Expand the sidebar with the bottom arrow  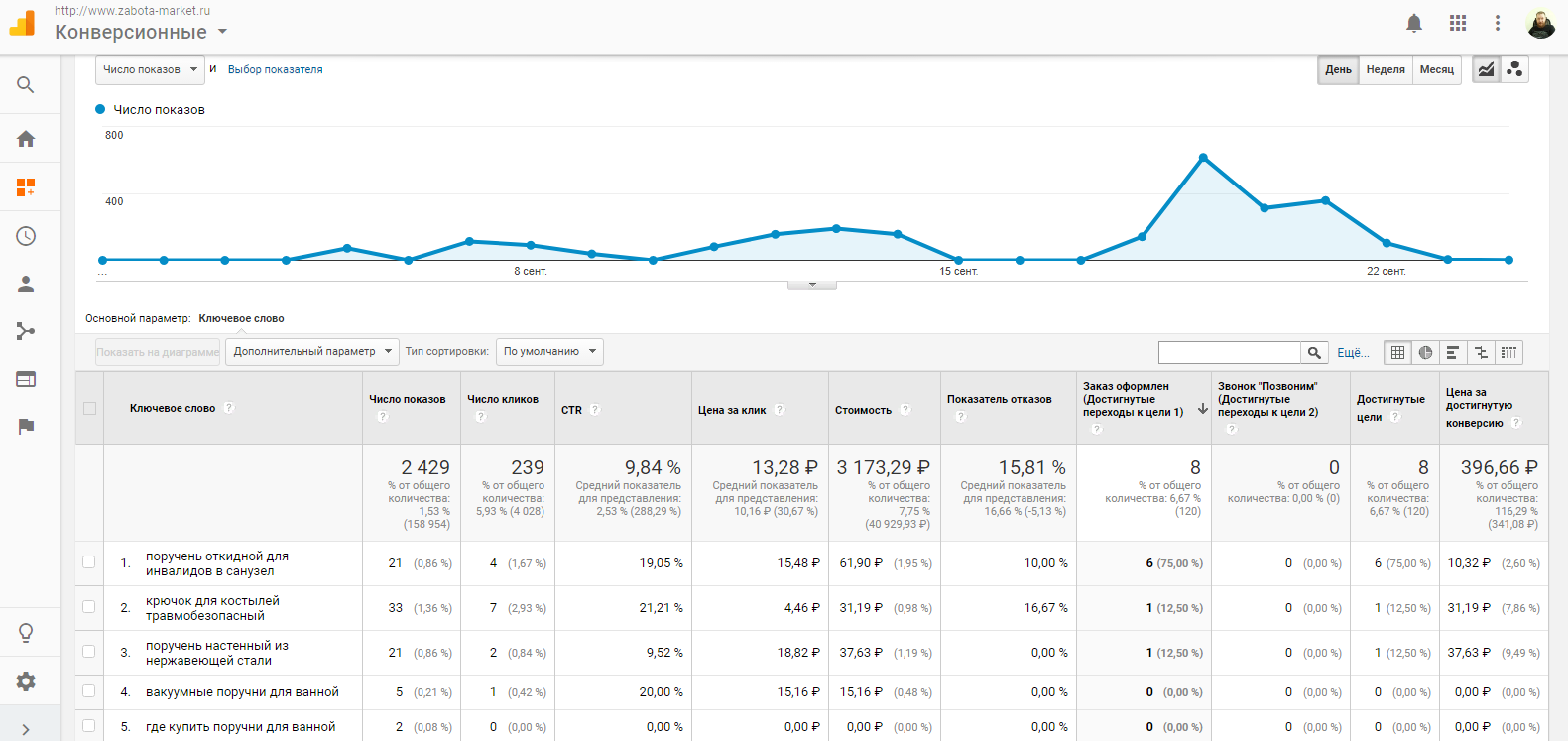pos(26,729)
